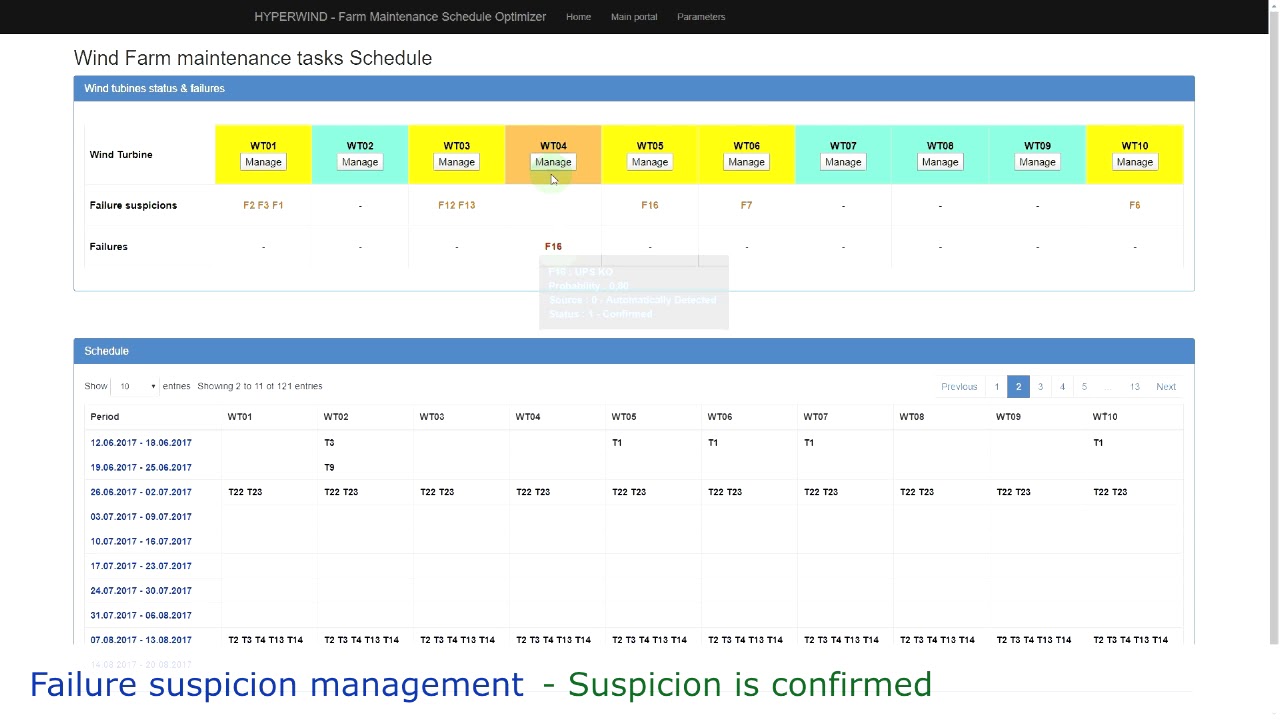The height and width of the screenshot is (720, 1280).
Task: Click failure suspicions F2 F3 F1 for WT01
Action: pyautogui.click(x=263, y=205)
